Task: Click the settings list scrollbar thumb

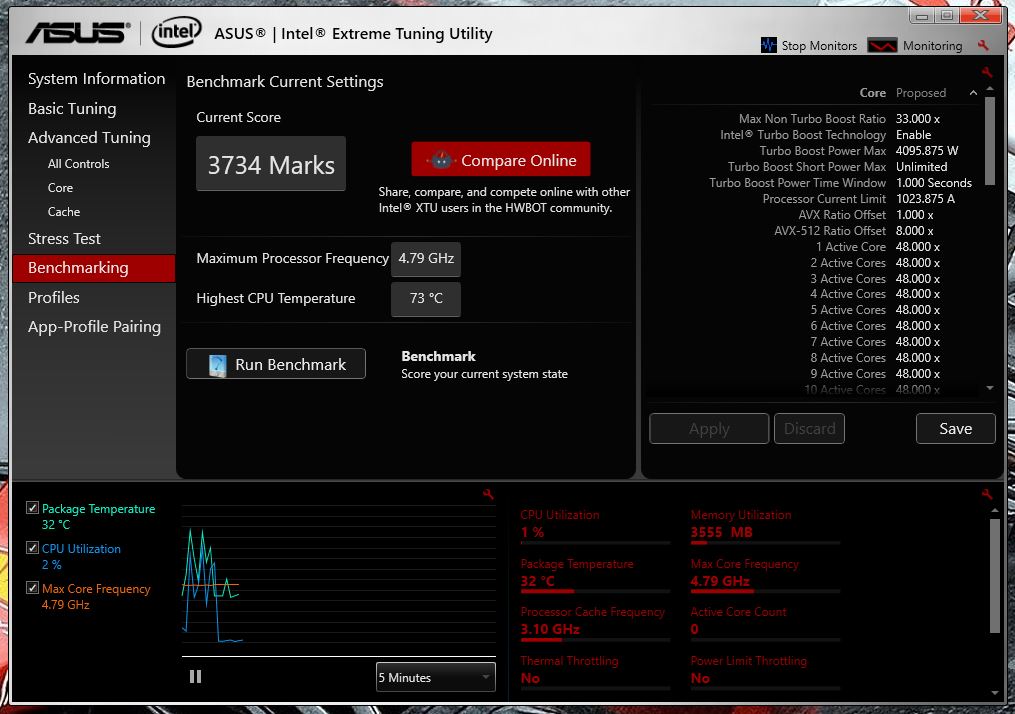Action: pyautogui.click(x=990, y=141)
